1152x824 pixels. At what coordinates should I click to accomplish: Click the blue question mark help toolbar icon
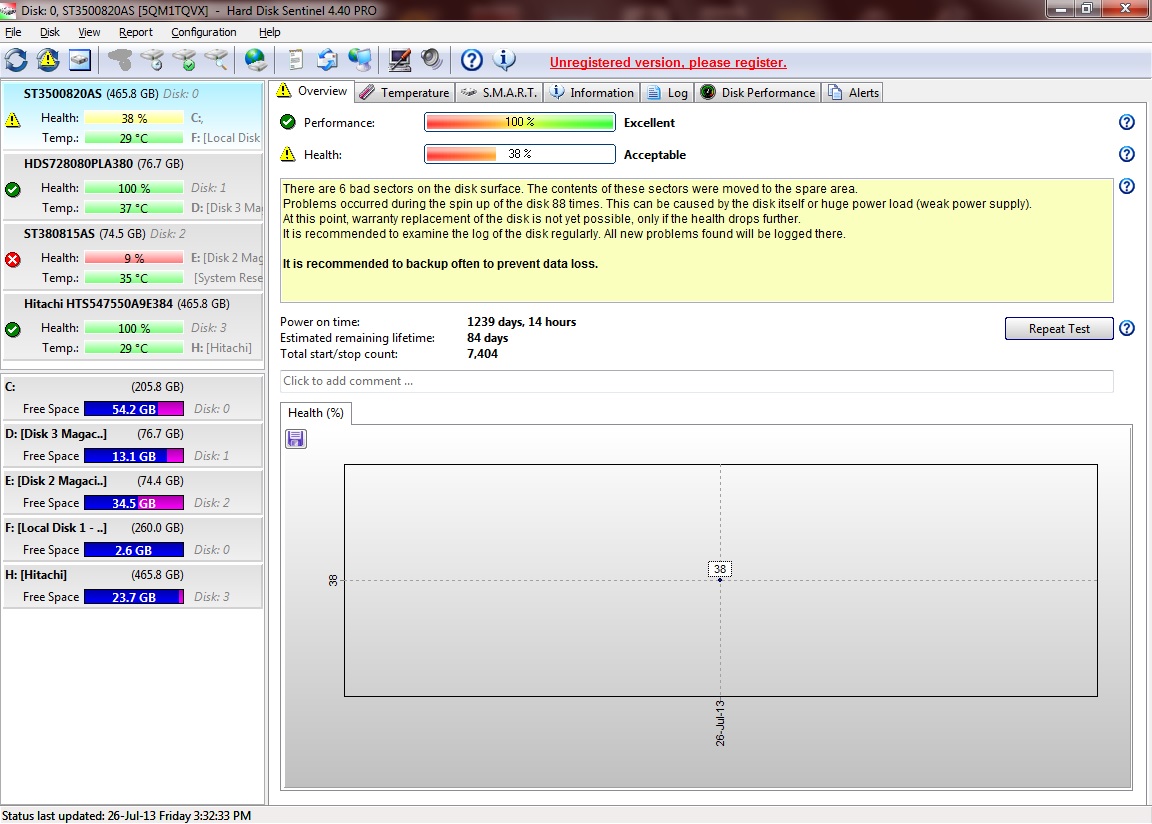472,60
